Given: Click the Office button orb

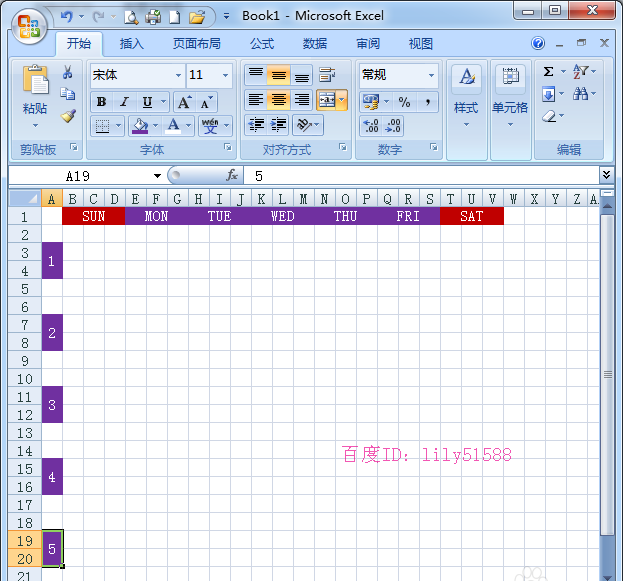Looking at the screenshot, I should tap(29, 26).
